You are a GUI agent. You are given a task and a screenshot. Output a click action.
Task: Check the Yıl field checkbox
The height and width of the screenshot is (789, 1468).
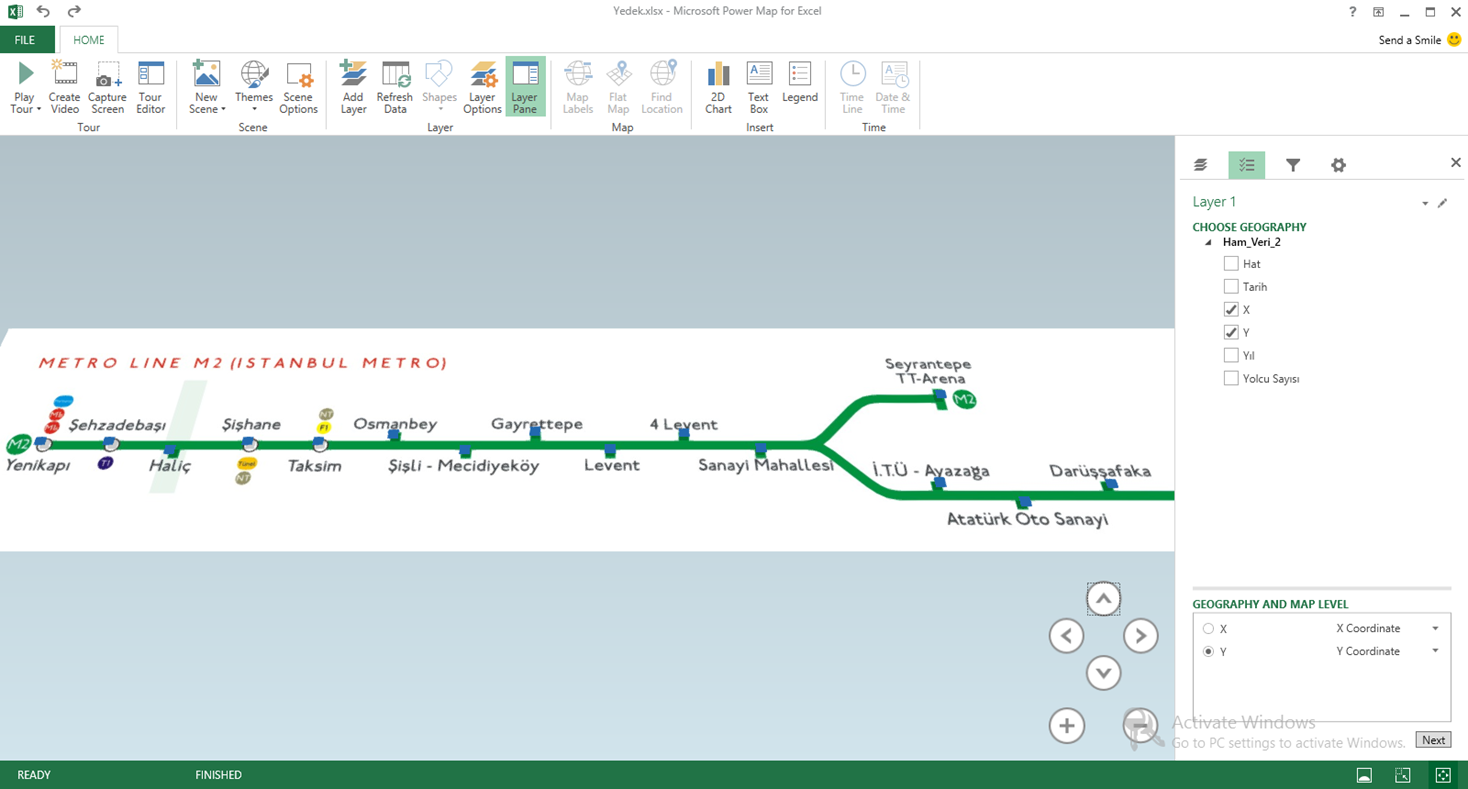tap(1231, 355)
